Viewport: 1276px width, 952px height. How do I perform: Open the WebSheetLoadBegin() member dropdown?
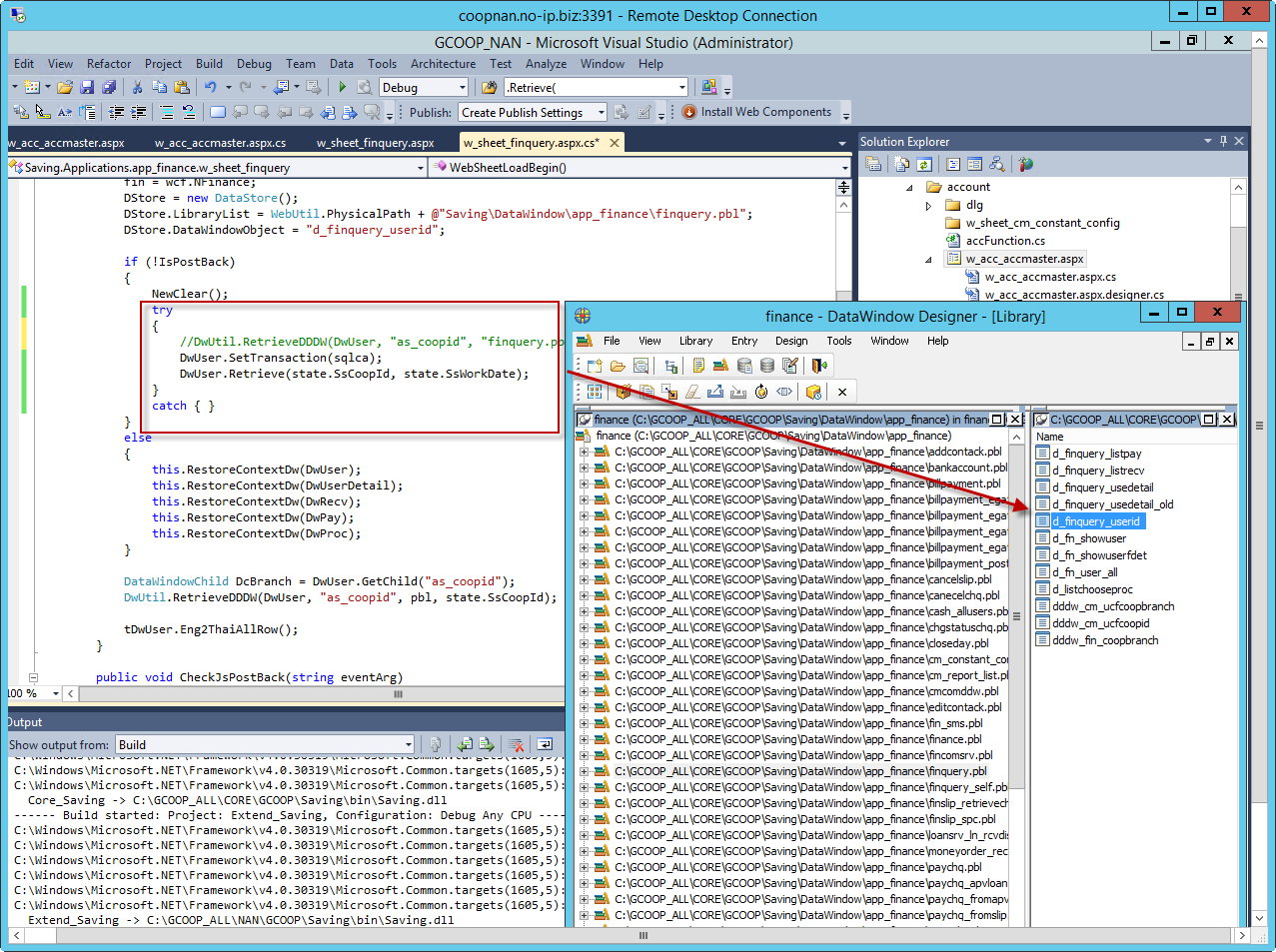844,168
